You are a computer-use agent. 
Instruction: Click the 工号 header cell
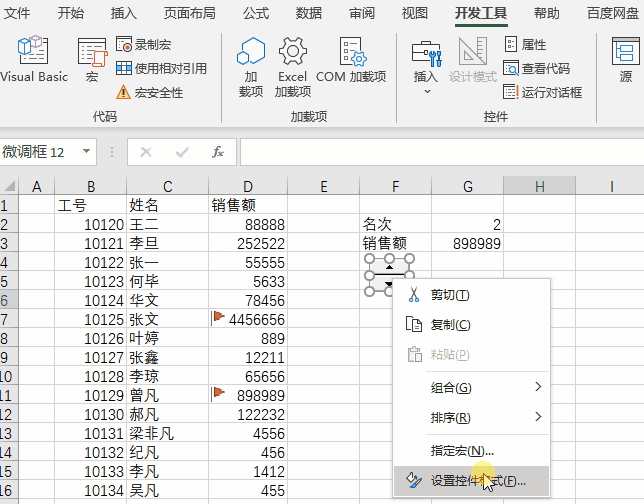[90, 205]
